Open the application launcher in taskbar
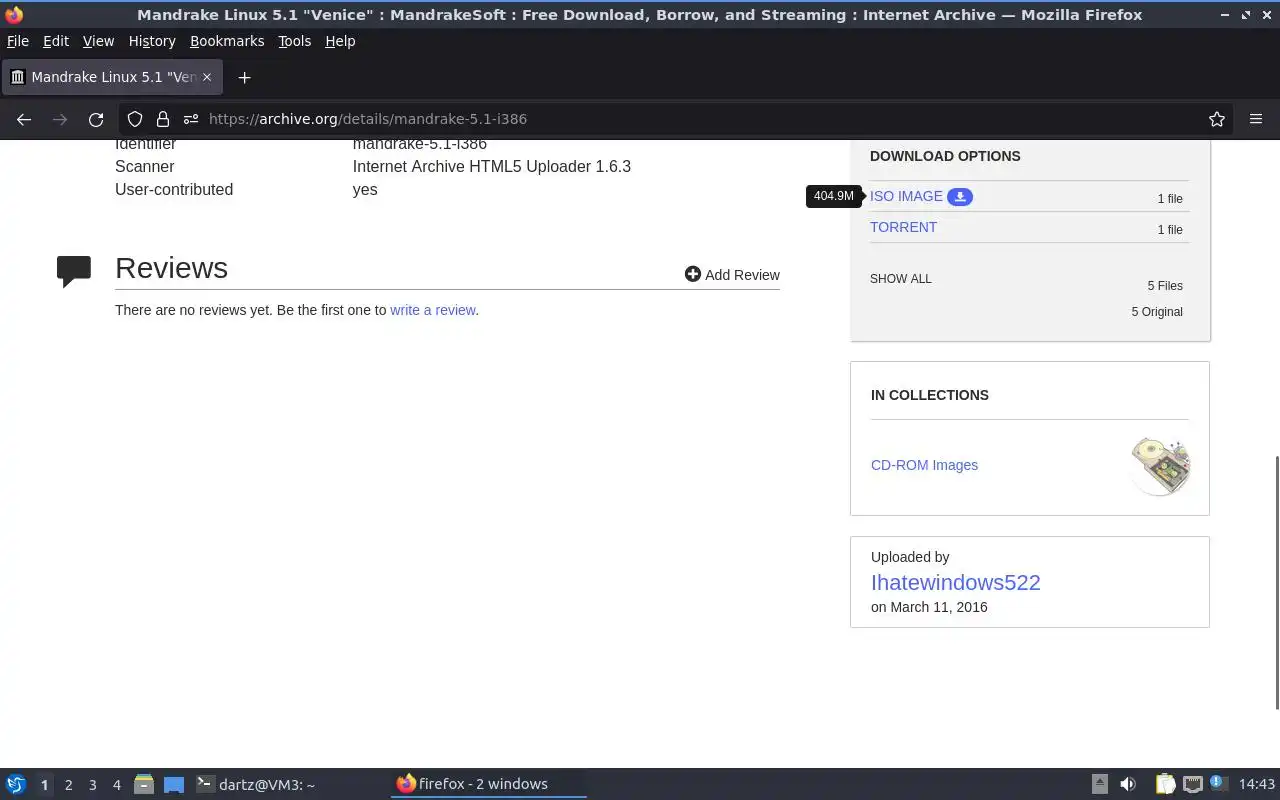 tap(16, 784)
